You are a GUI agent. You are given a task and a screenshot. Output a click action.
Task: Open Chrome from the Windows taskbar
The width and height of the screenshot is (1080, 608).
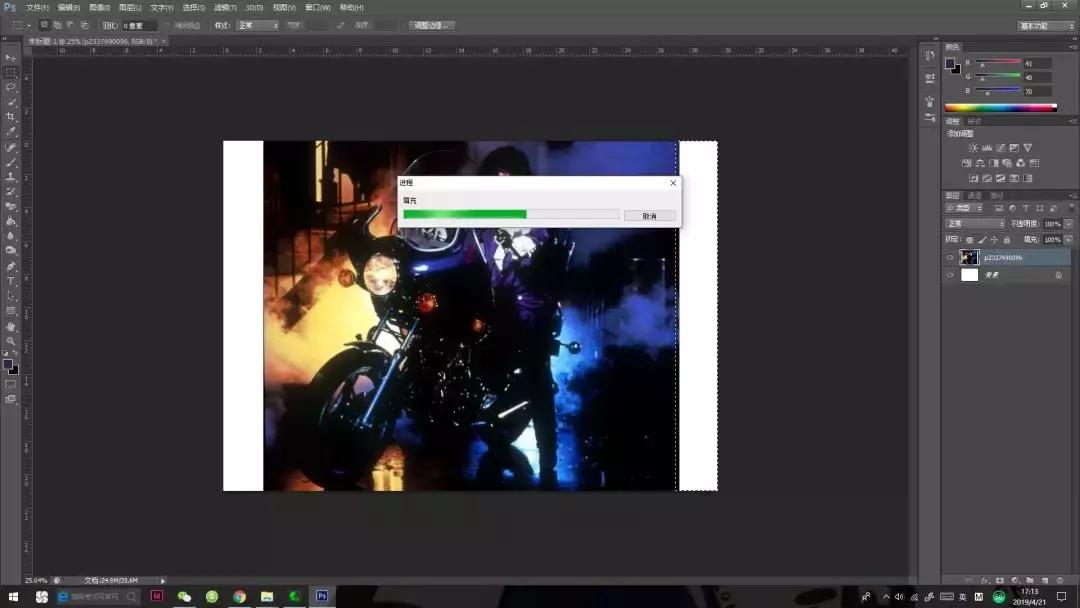239,596
